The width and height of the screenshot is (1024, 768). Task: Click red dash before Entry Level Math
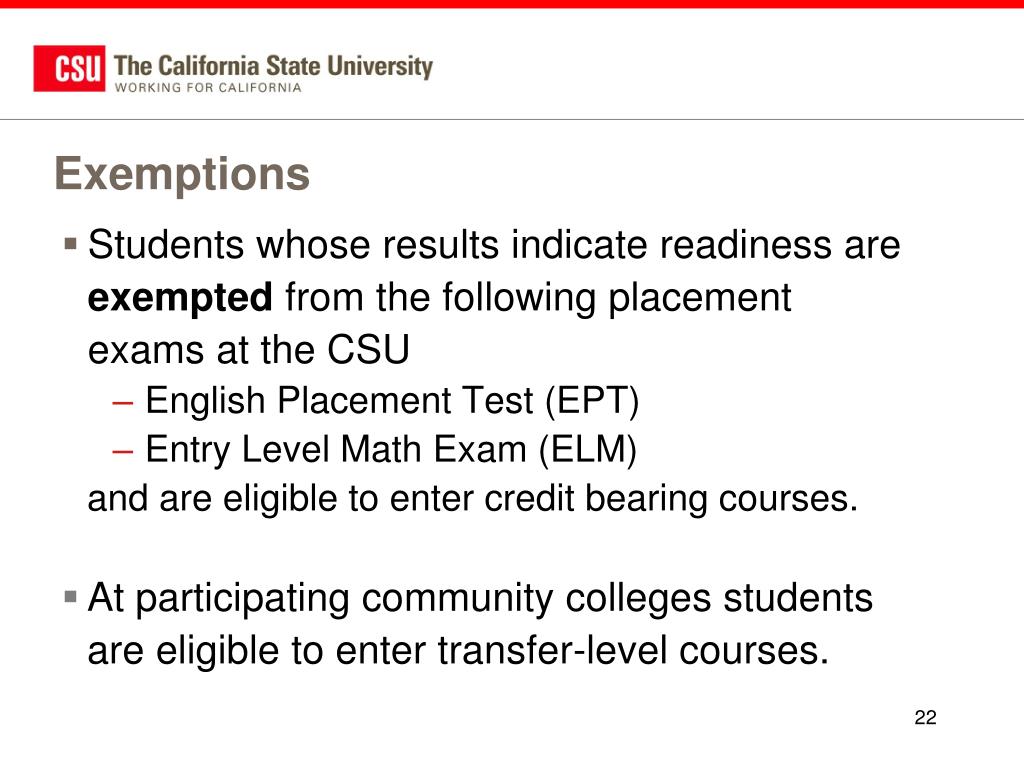123,451
